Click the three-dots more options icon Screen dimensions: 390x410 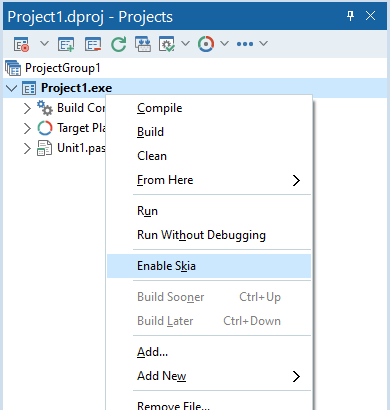tap(245, 44)
